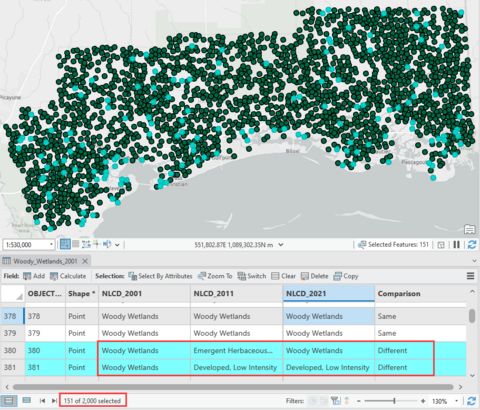
Task: Pause map drawing
Action: (x=456, y=245)
